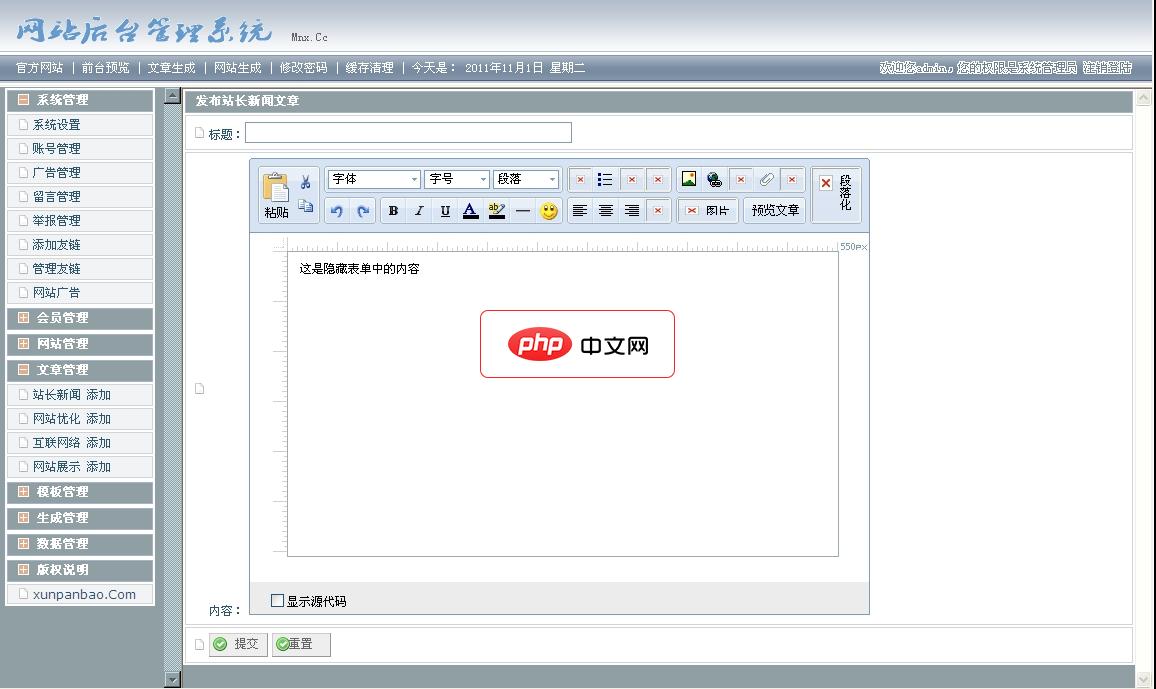This screenshot has height=689, width=1156.
Task: Open the 段落 paragraph dropdown
Action: 524,179
